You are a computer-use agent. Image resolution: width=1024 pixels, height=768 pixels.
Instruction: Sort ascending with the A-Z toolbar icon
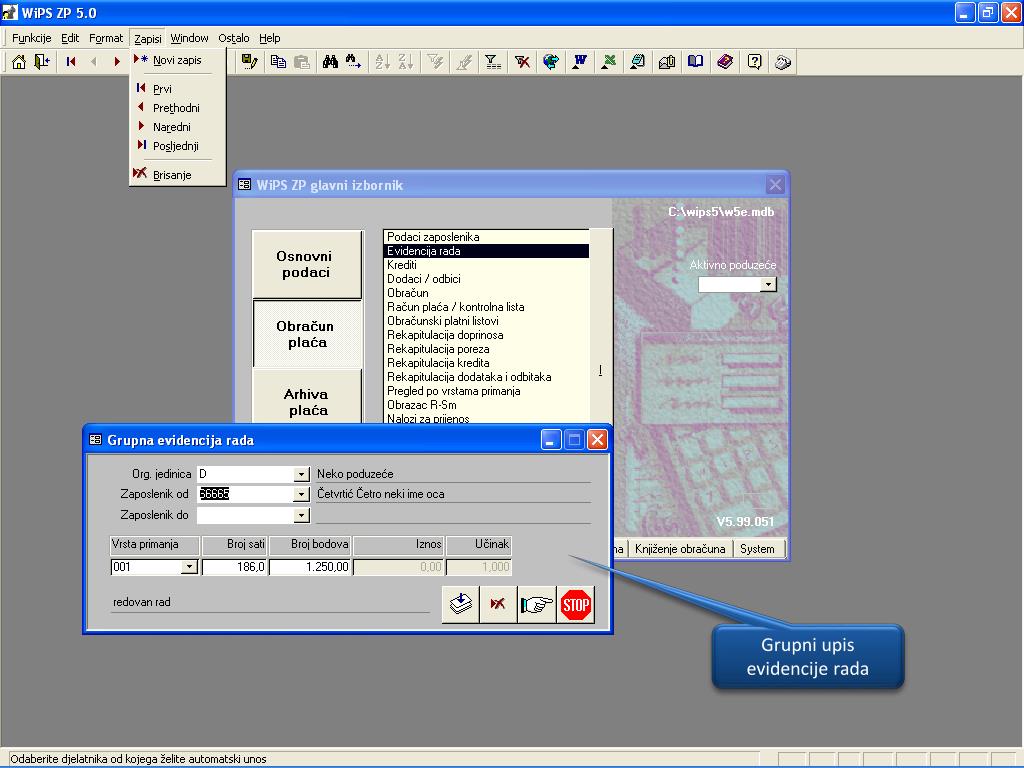coord(383,62)
